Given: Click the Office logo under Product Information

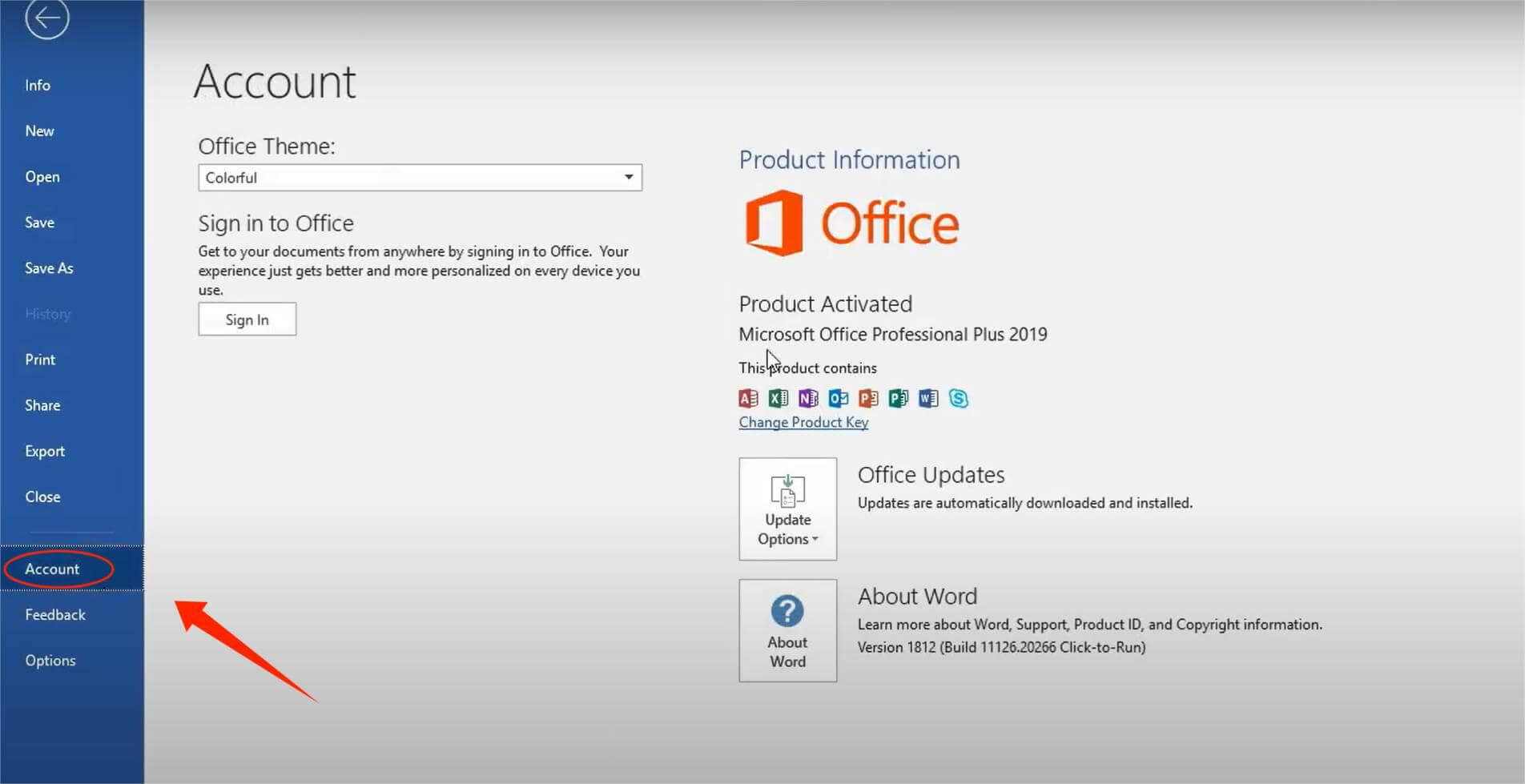Looking at the screenshot, I should tap(851, 223).
